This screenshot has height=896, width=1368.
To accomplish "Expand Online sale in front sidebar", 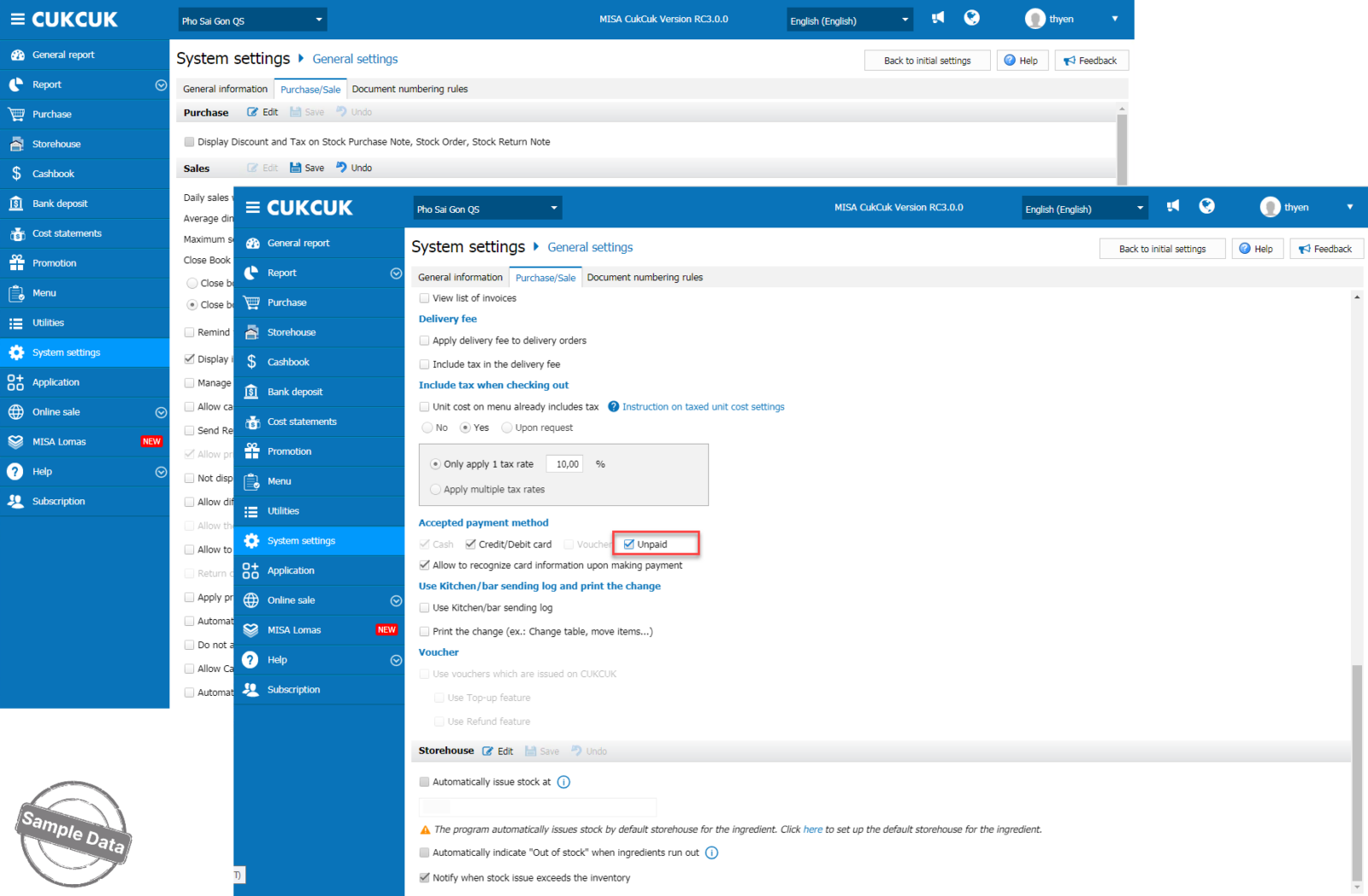I will [x=396, y=600].
